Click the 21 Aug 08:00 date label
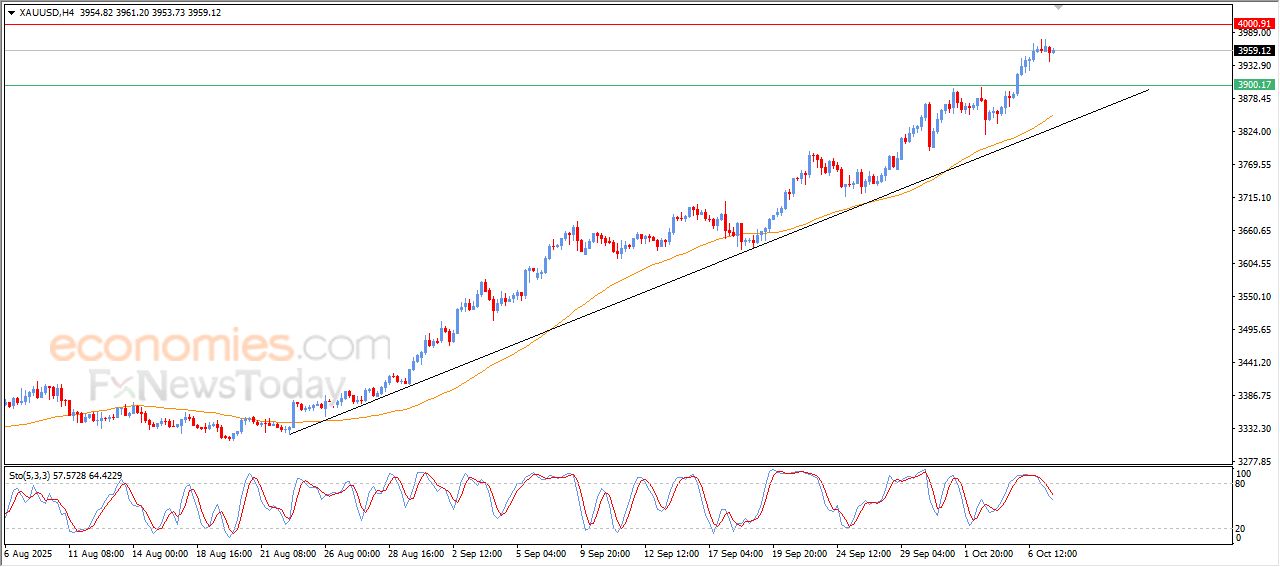The image size is (1280, 567). click(288, 553)
